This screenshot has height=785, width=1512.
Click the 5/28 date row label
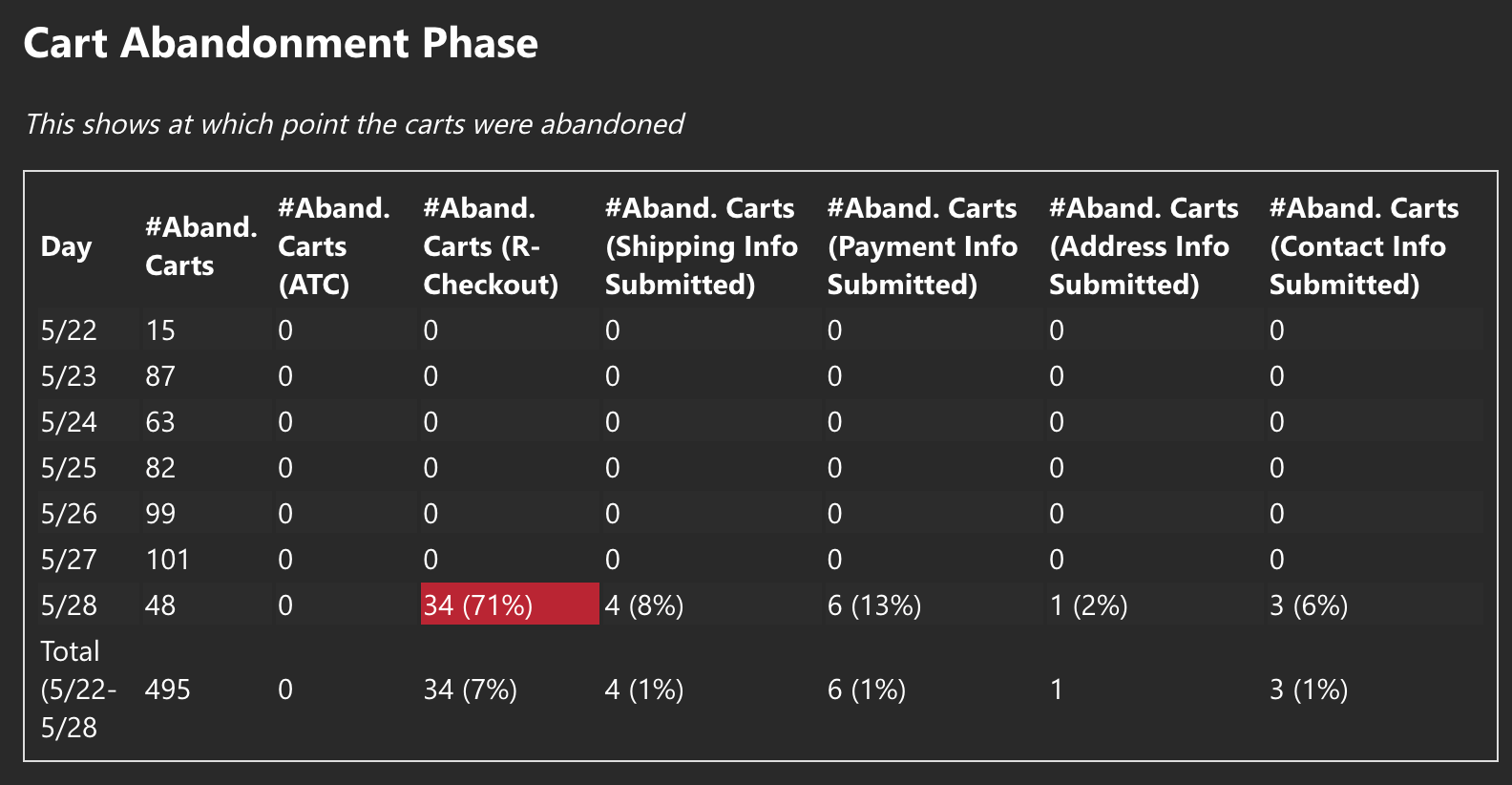[69, 605]
